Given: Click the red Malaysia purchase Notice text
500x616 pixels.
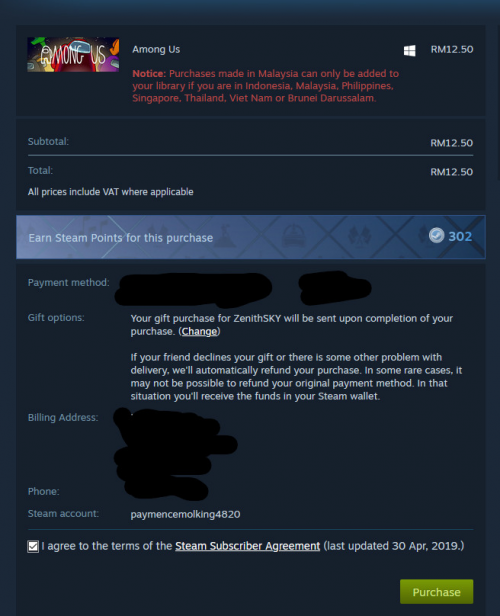Looking at the screenshot, I should [x=266, y=86].
